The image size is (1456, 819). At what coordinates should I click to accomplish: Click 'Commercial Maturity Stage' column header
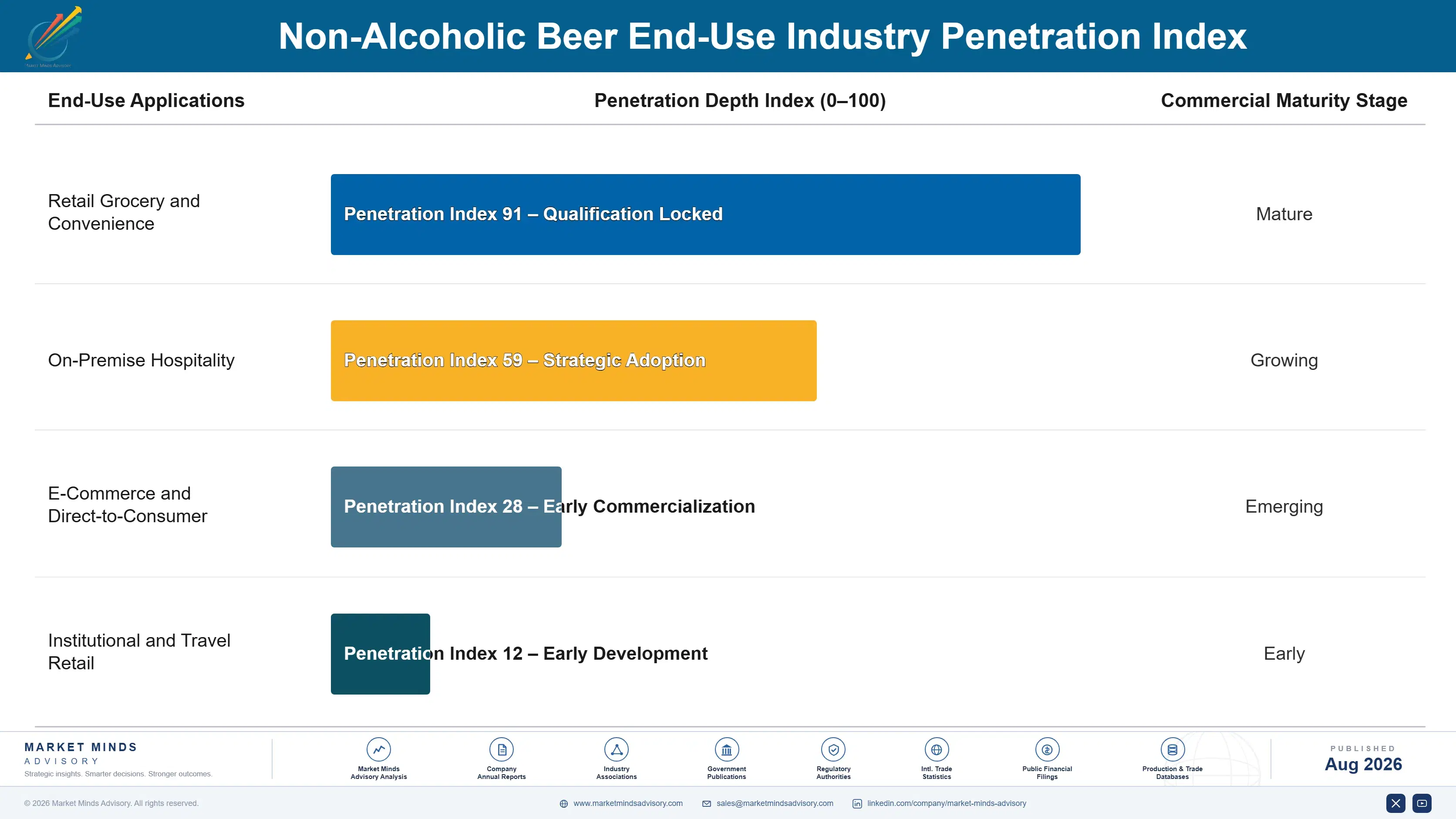(x=1284, y=101)
